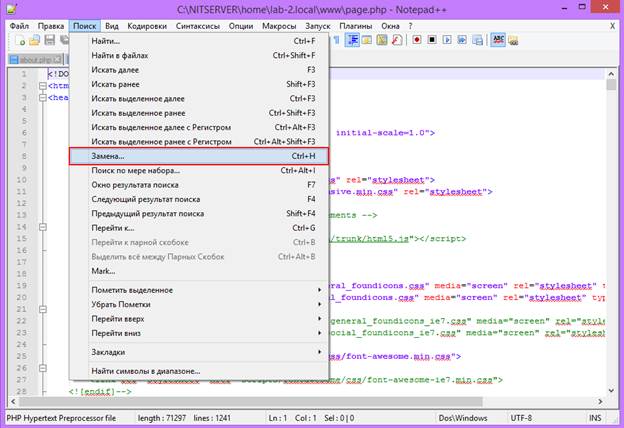624x428 pixels.
Task: Expand the Перейти вверх submenu arrow
Action: (319, 319)
